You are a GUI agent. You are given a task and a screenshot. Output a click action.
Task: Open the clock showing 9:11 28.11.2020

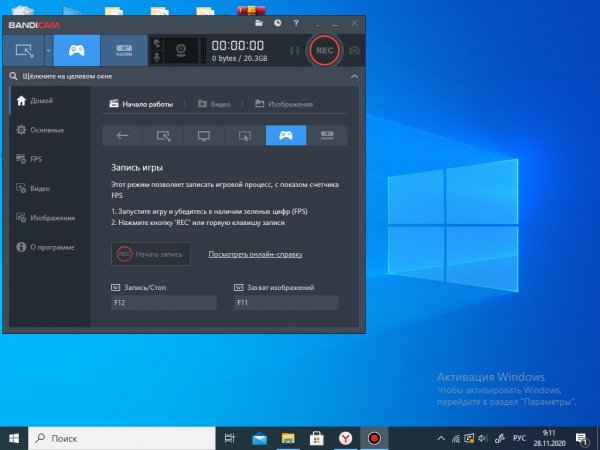point(549,438)
